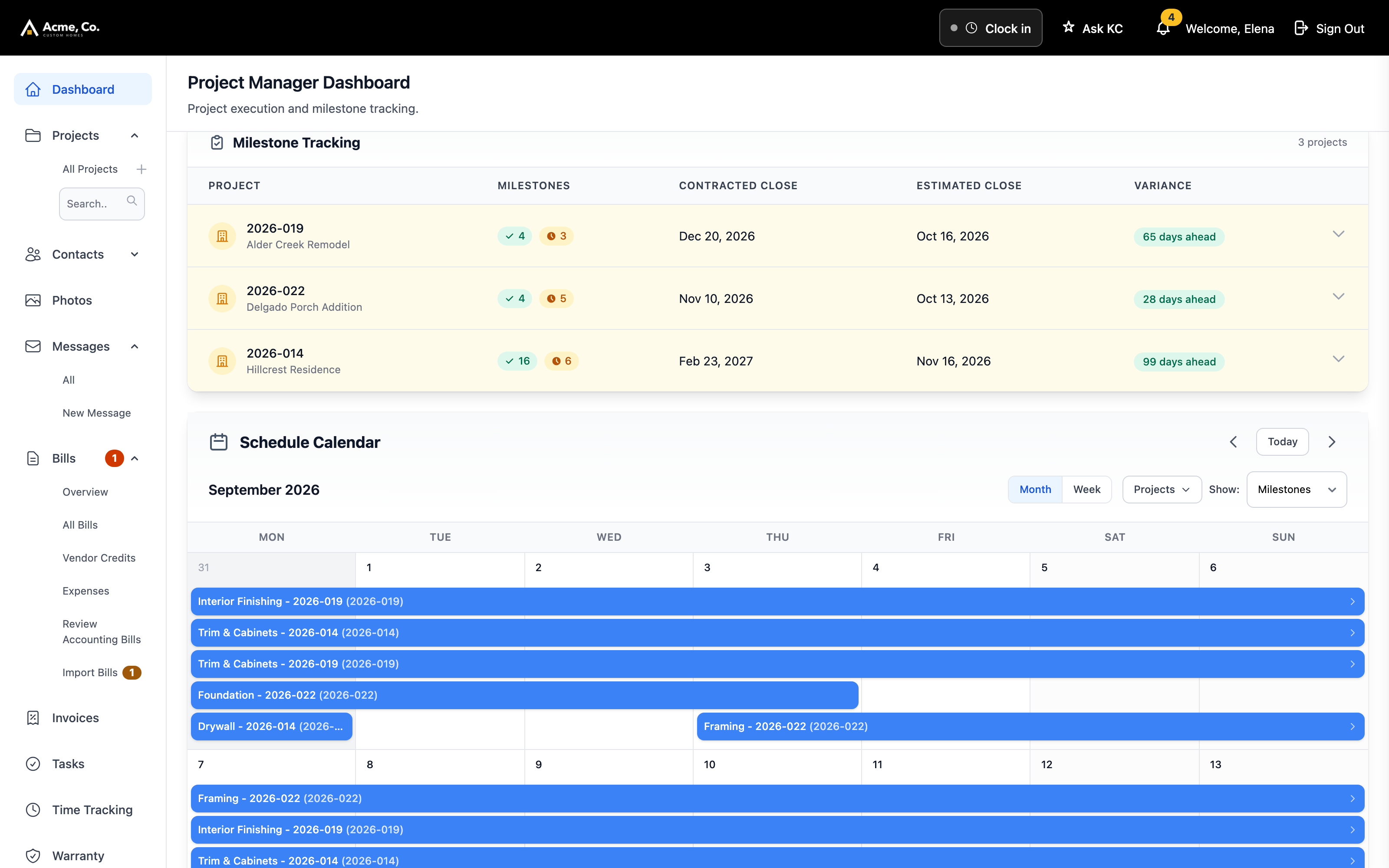This screenshot has height=868, width=1389.
Task: Open the Foundation - 2026-022 calendar event
Action: coord(525,695)
